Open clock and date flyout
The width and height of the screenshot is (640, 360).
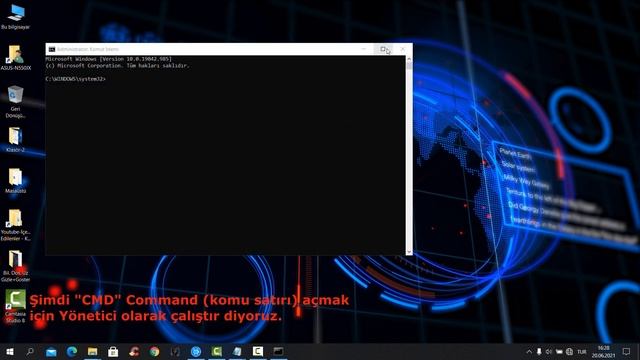(603, 351)
